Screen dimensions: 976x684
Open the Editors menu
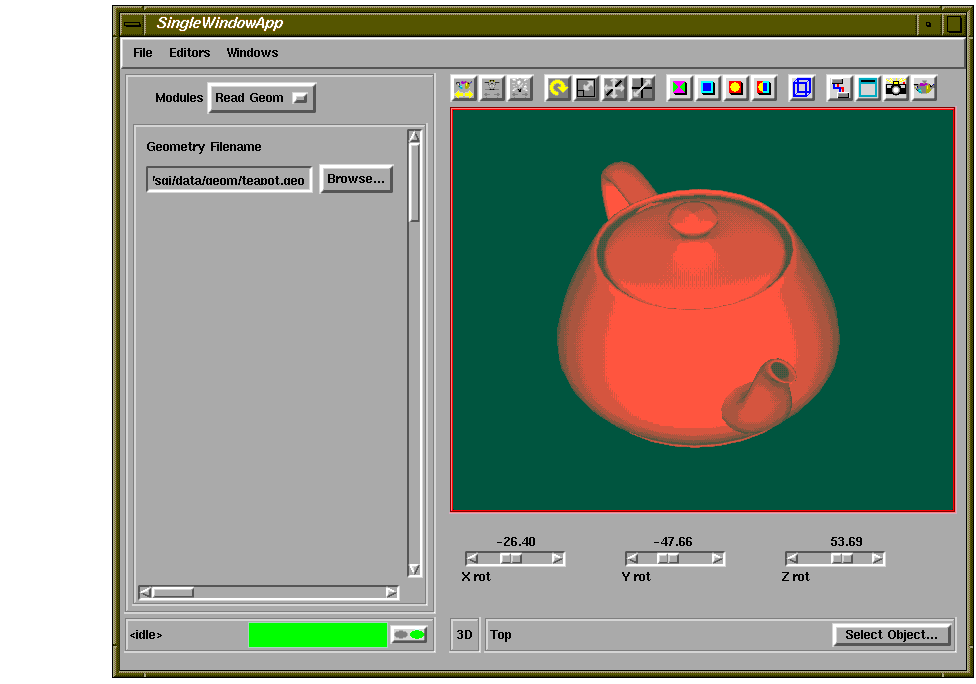coord(190,53)
